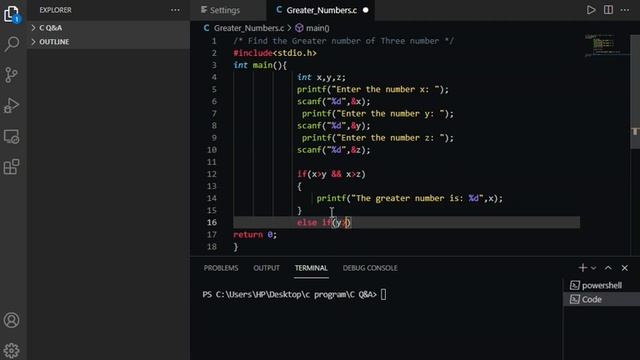Open editor more actions ellipsis

coord(625,10)
